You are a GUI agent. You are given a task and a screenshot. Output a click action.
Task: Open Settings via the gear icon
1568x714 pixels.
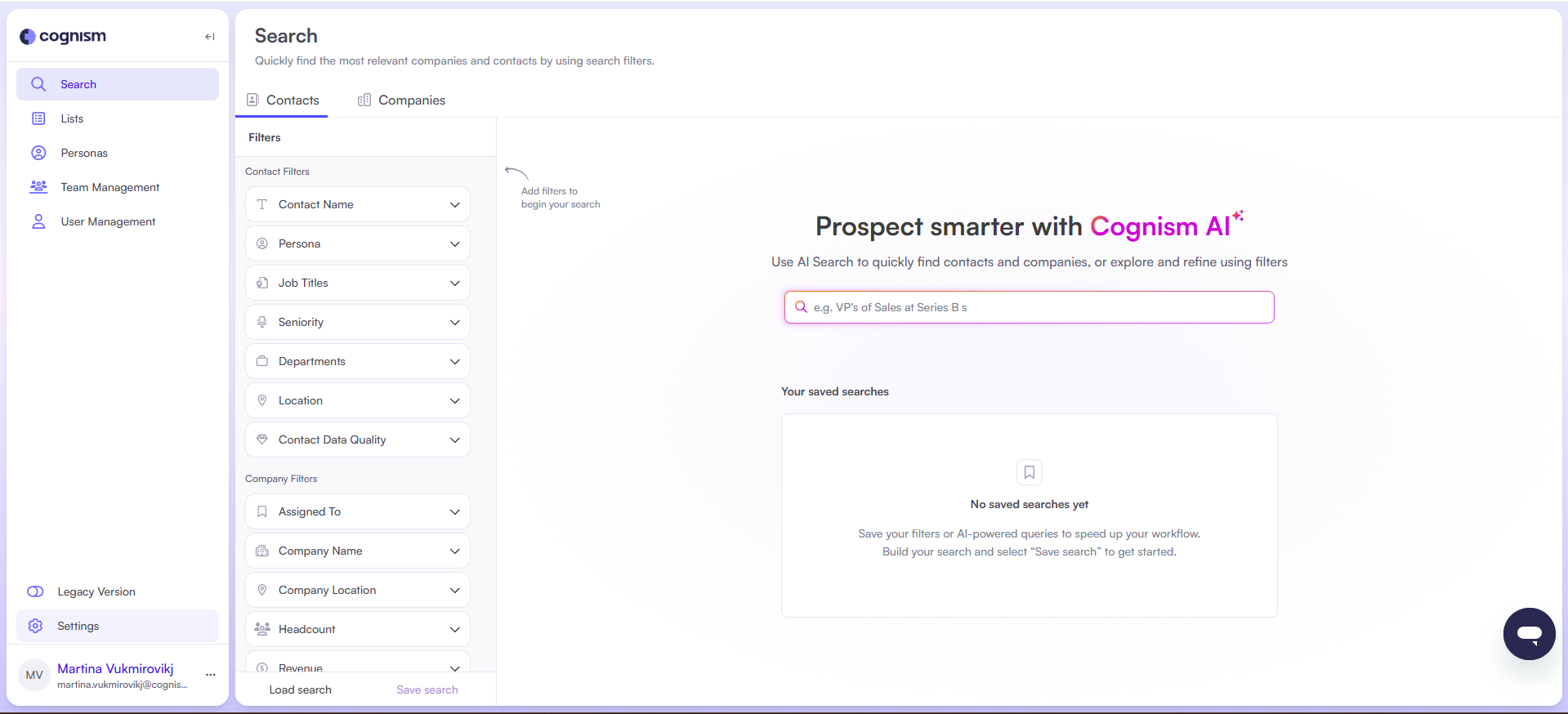36,626
